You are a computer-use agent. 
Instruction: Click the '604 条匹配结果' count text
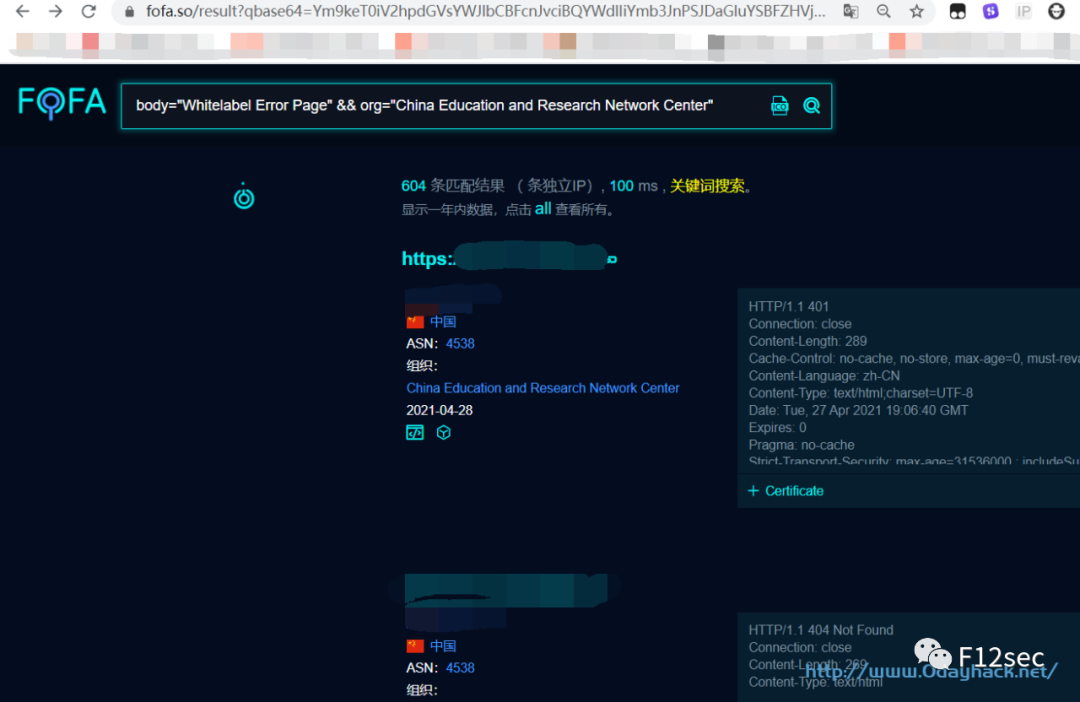pyautogui.click(x=453, y=186)
